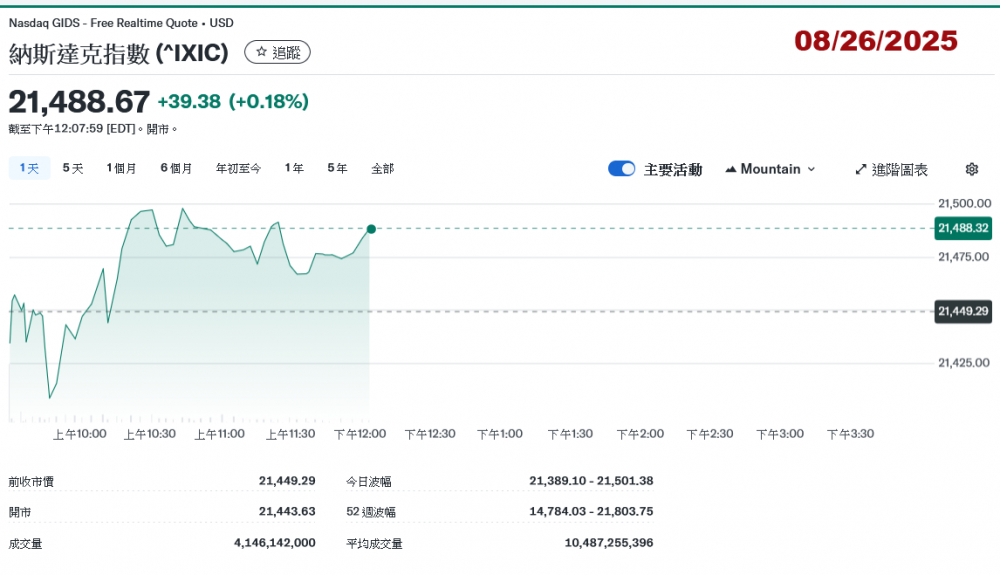Expand the Mountain dropdown chevron
Viewport: 1000px width, 575px height.
[x=811, y=169]
